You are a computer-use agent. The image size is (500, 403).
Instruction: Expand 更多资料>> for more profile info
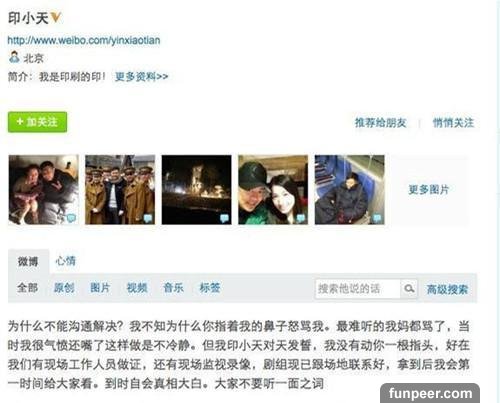(141, 77)
